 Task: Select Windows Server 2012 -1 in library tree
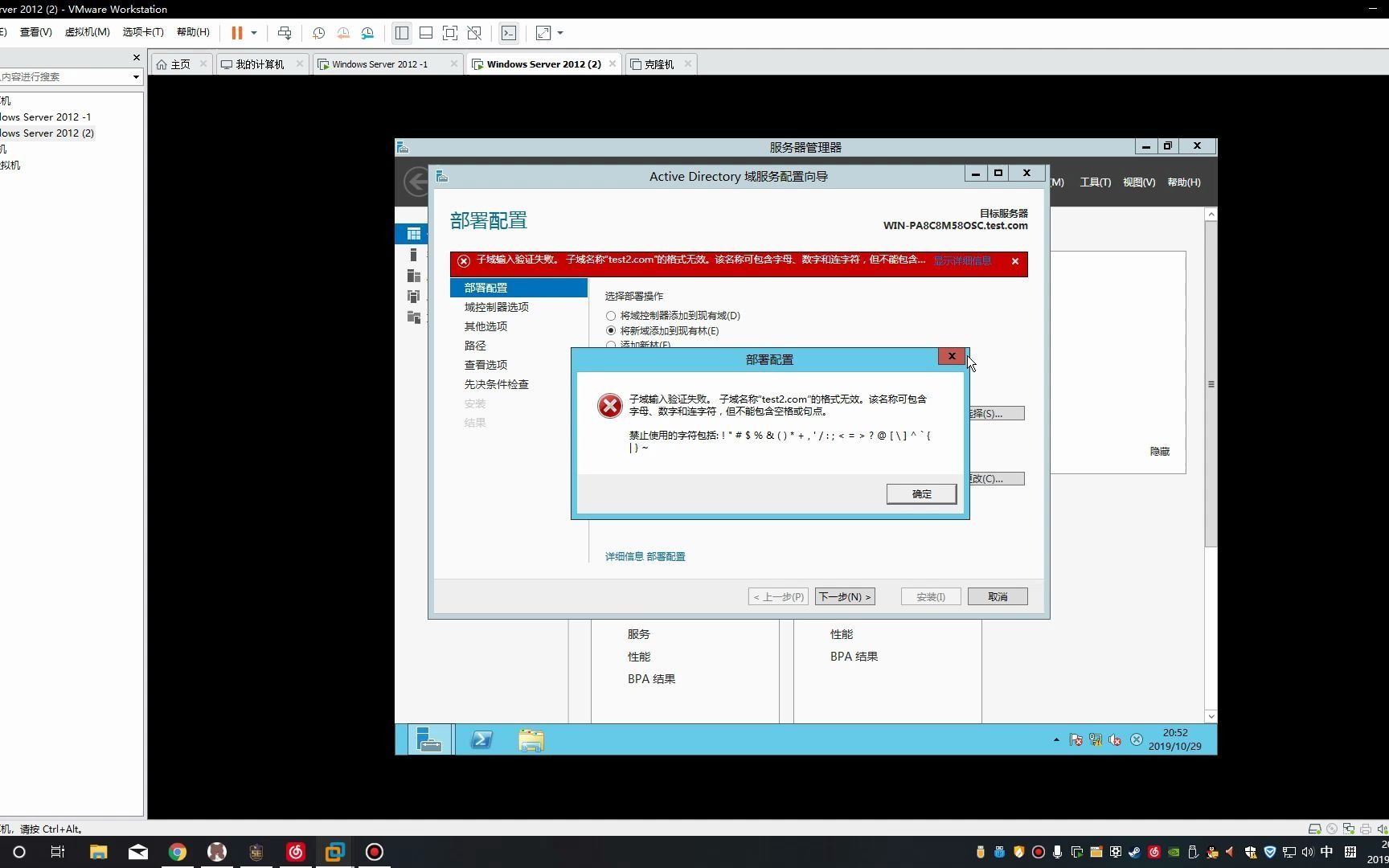click(x=45, y=117)
